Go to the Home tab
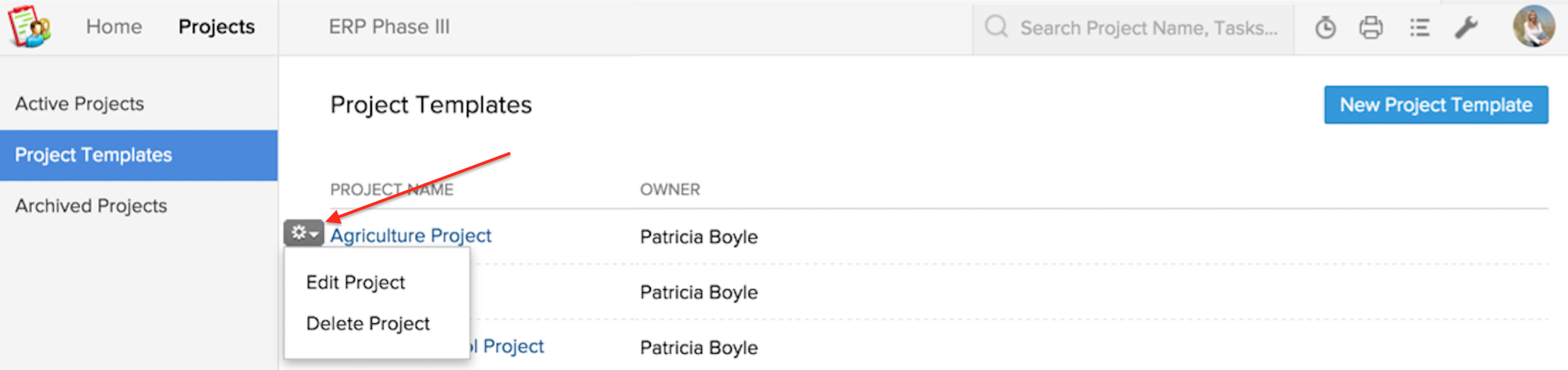The image size is (1568, 370). pyautogui.click(x=114, y=27)
